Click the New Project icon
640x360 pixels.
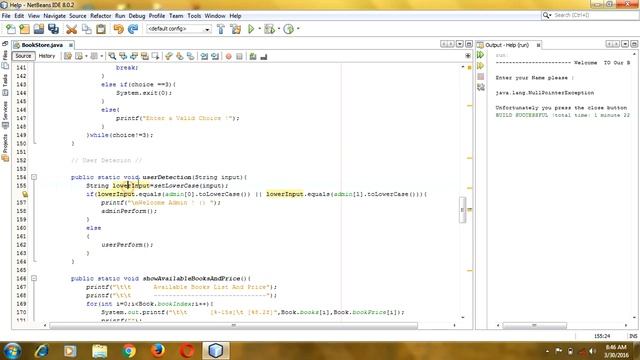(24, 29)
